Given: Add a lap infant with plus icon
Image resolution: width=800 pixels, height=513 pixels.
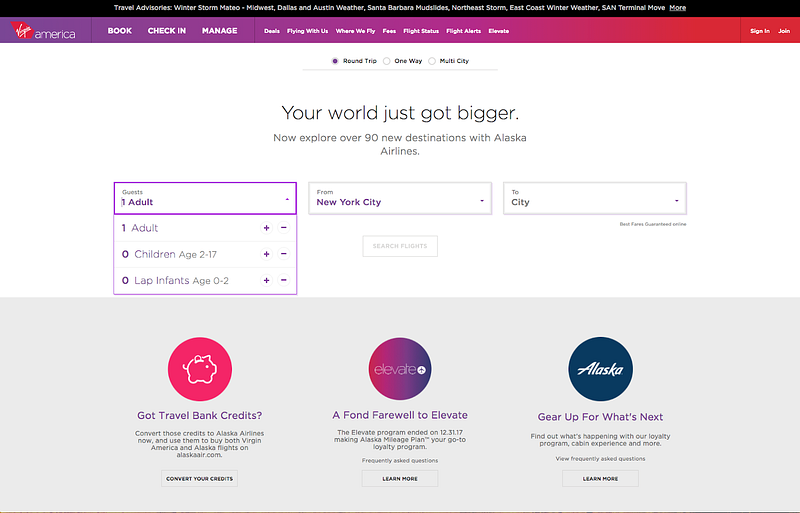Looking at the screenshot, I should point(266,280).
